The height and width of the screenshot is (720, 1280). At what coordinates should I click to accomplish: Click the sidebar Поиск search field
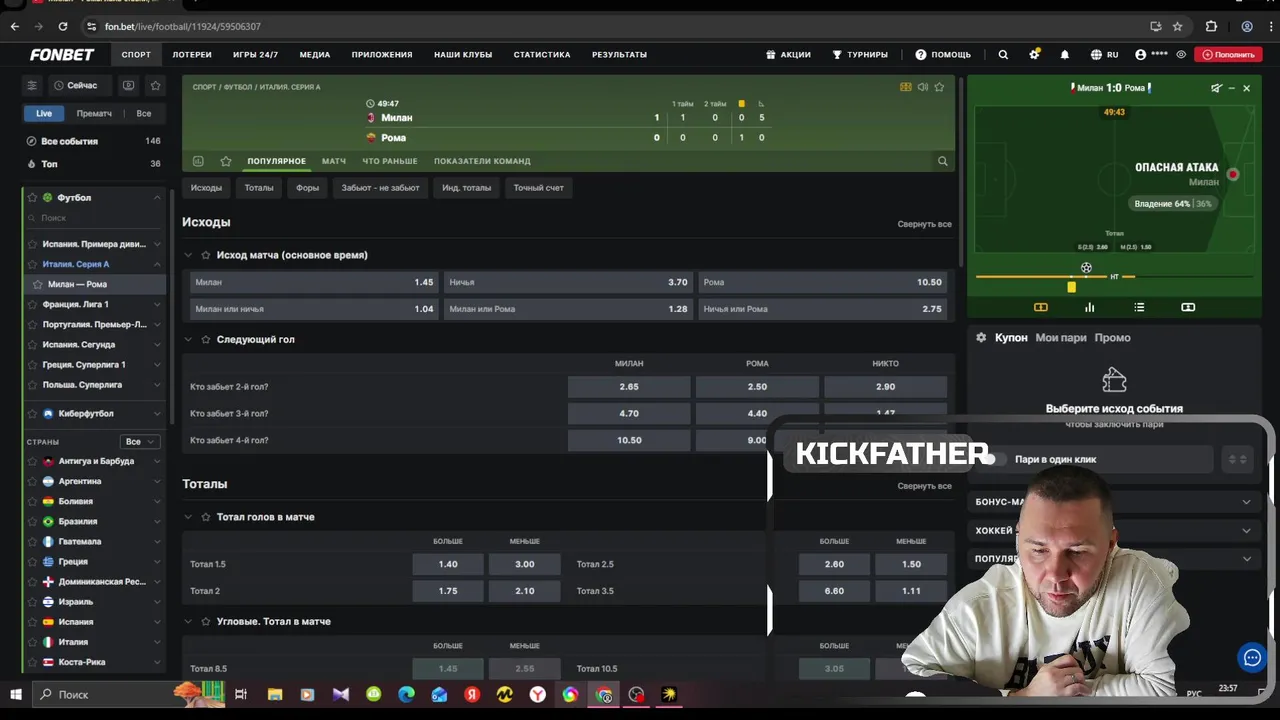(95, 218)
